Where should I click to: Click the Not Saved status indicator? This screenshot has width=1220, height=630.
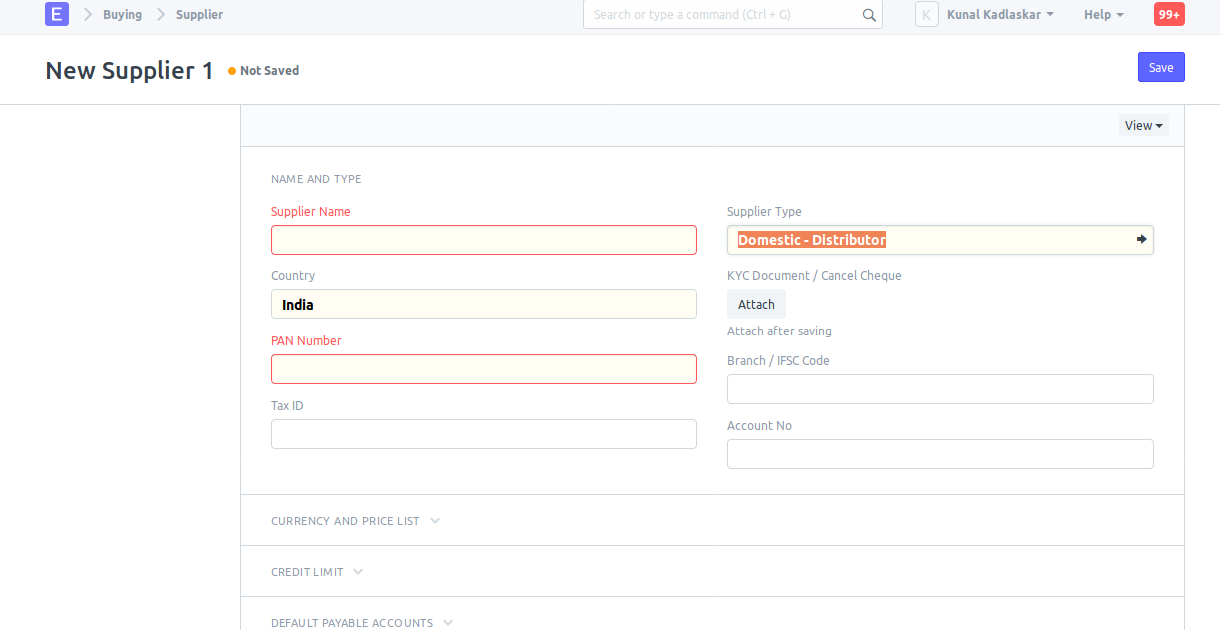[x=263, y=70]
